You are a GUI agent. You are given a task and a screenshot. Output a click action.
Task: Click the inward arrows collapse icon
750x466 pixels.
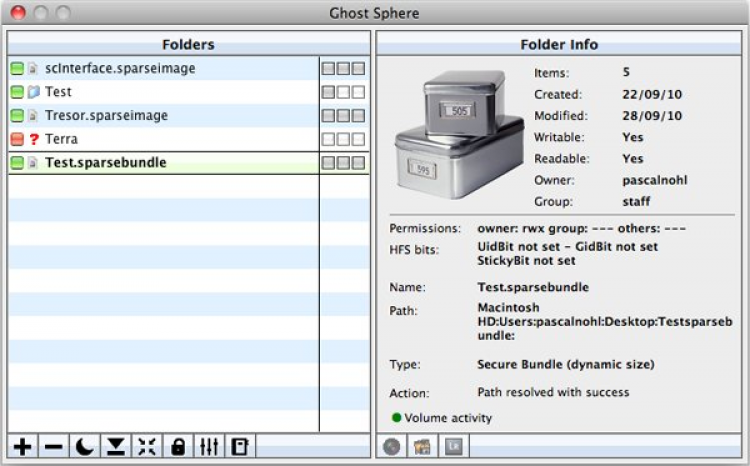tap(147, 447)
